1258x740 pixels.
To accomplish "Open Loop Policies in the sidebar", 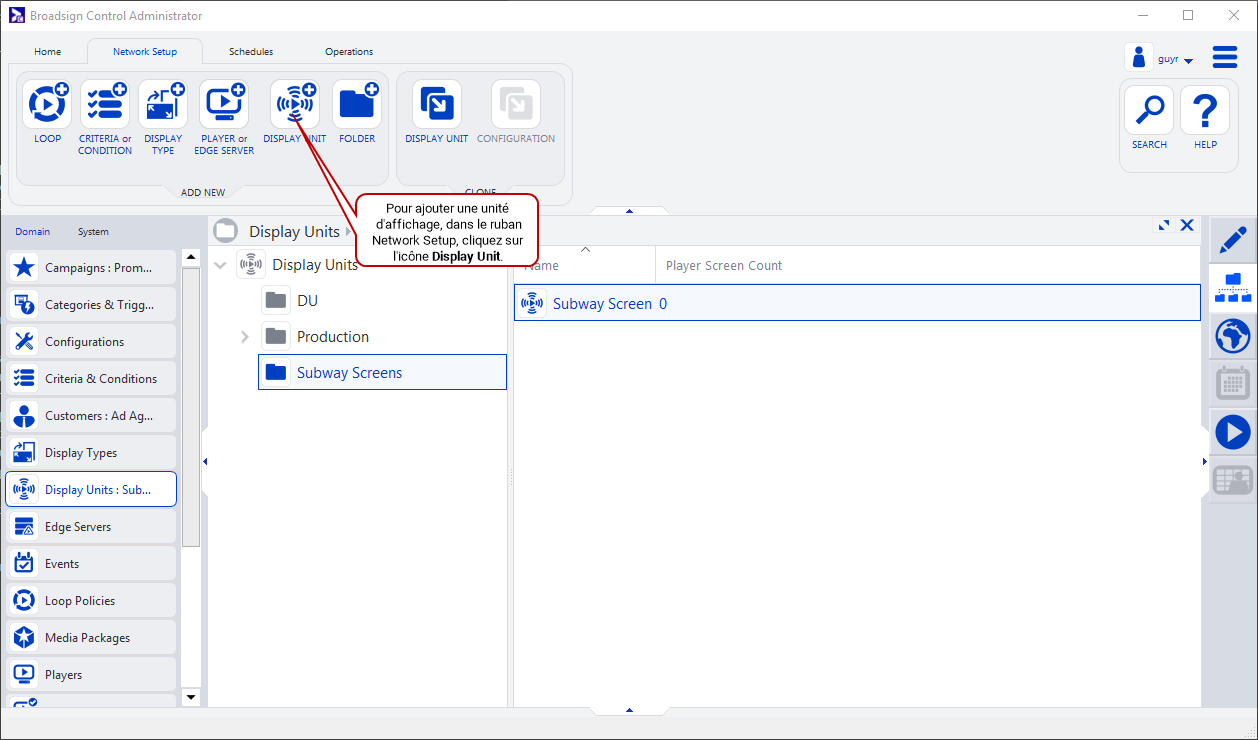I will point(91,601).
